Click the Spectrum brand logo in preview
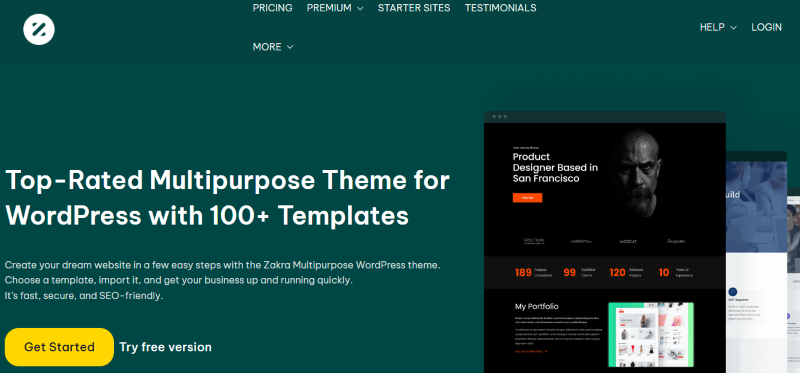800x373 pixels. [534, 241]
